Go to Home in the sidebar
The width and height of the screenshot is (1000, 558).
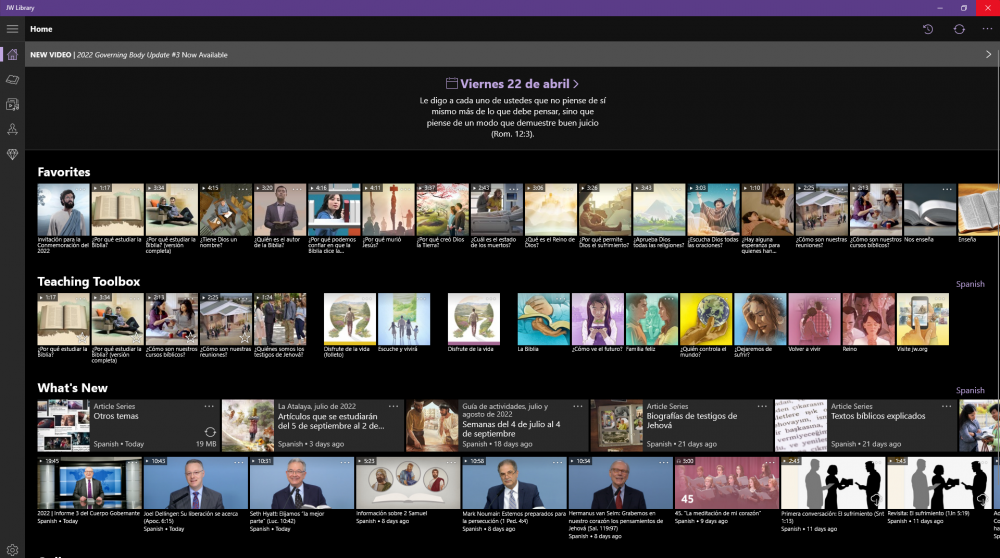point(12,54)
